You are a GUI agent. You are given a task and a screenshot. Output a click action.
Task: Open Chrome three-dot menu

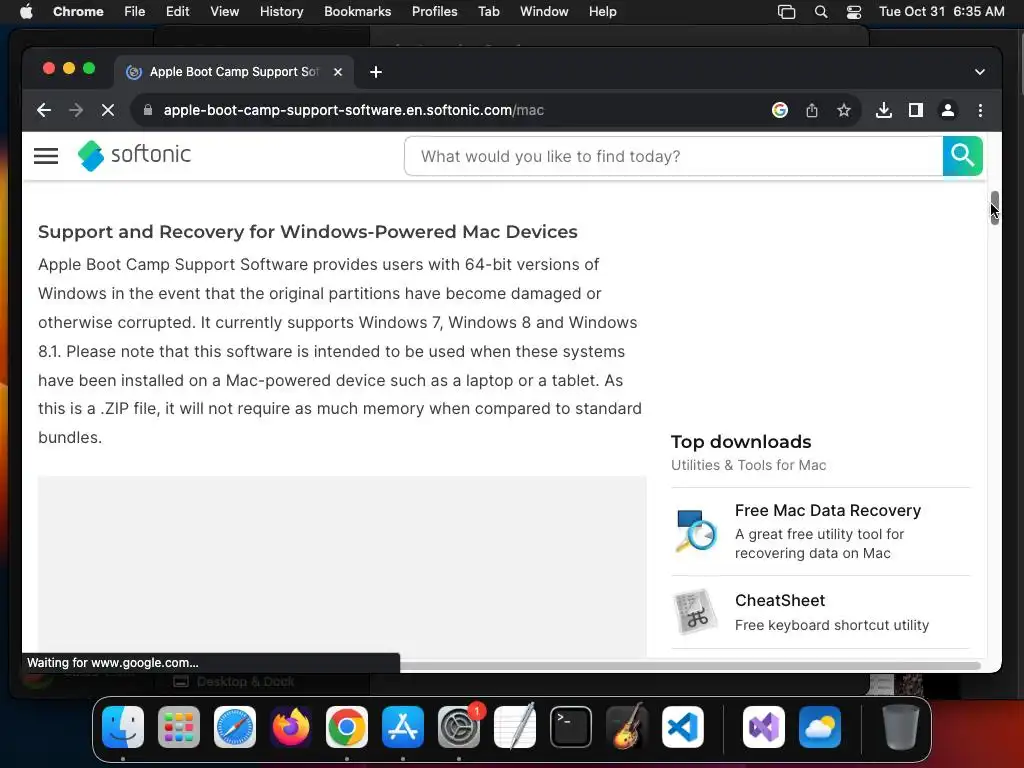980,110
